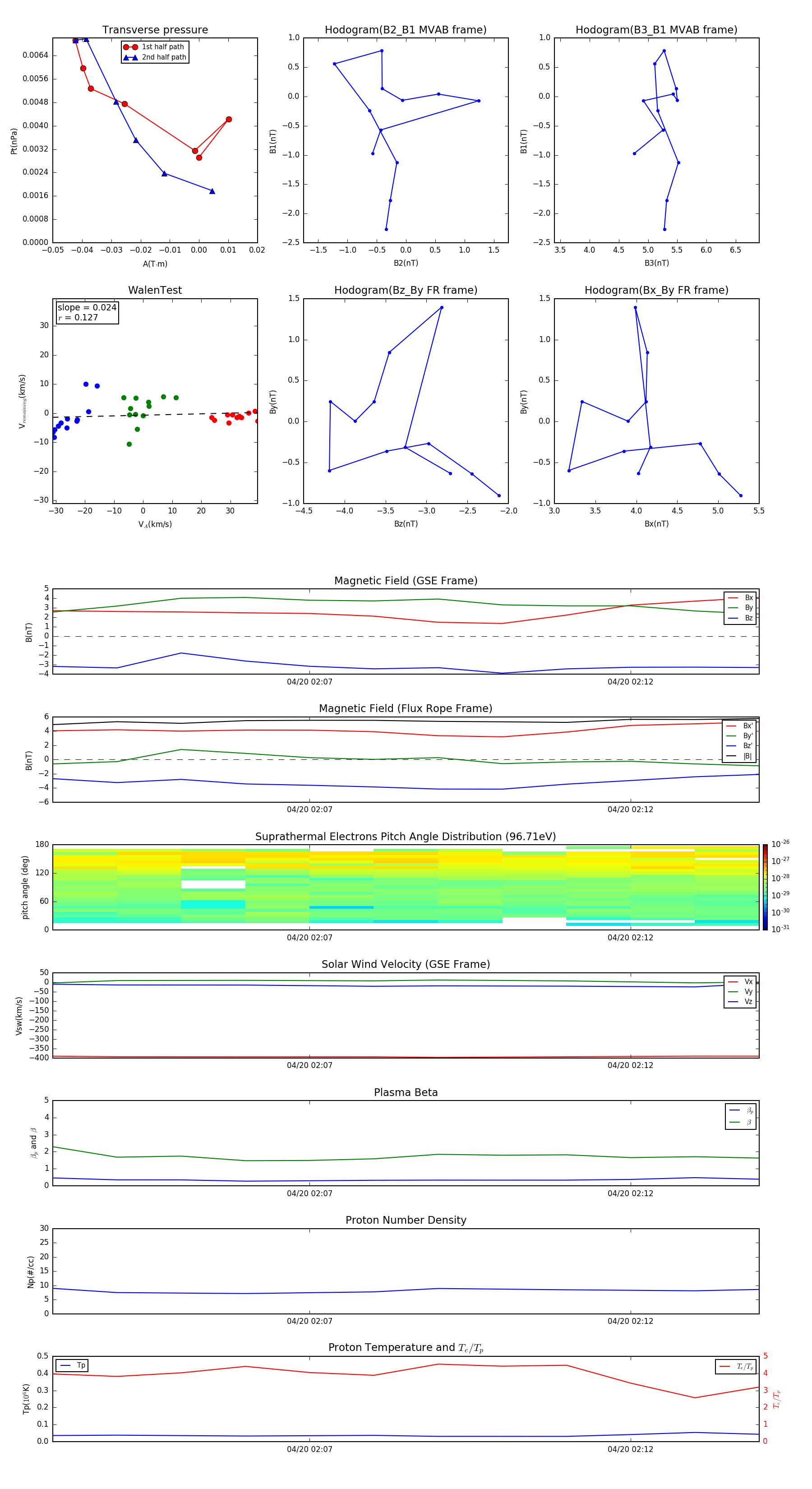The width and height of the screenshot is (812, 1489).
Task: Click the "Proton Number Density" title
Action: [406, 1220]
